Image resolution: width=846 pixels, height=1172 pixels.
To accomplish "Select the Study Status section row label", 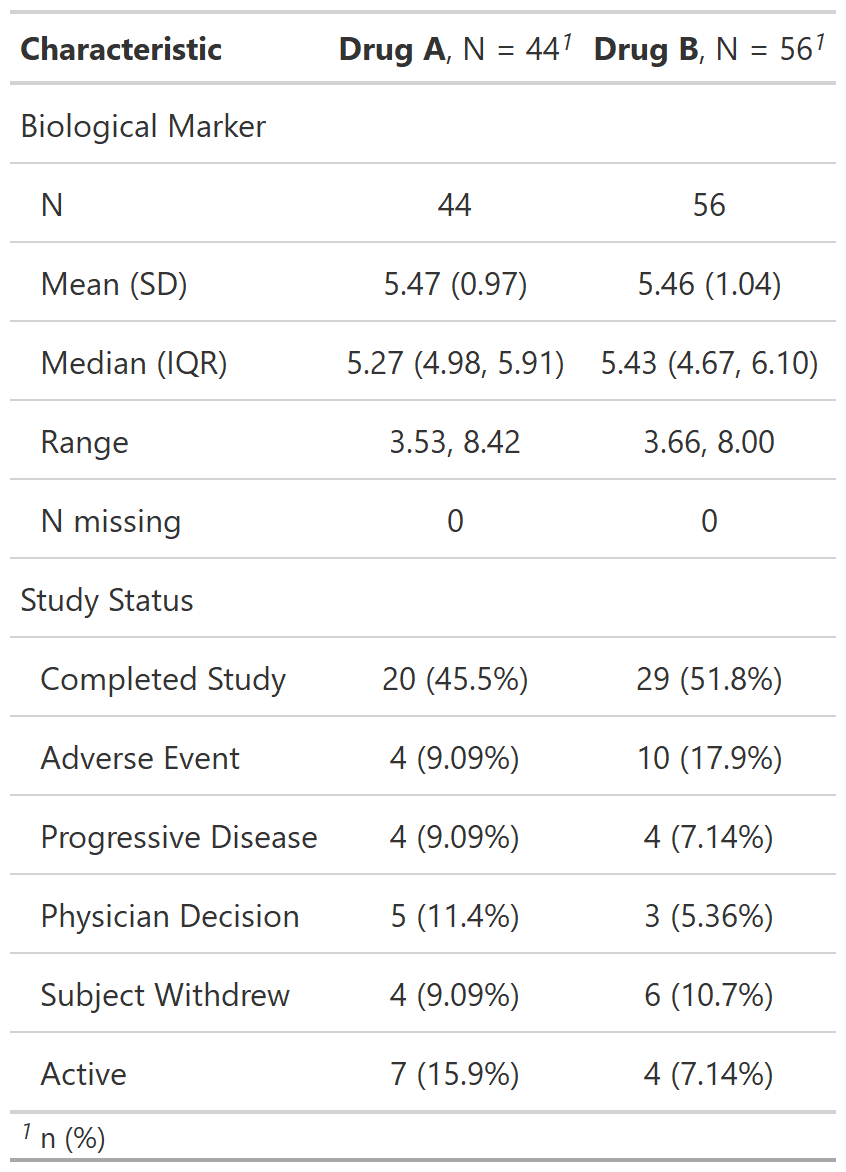I will point(107,601).
